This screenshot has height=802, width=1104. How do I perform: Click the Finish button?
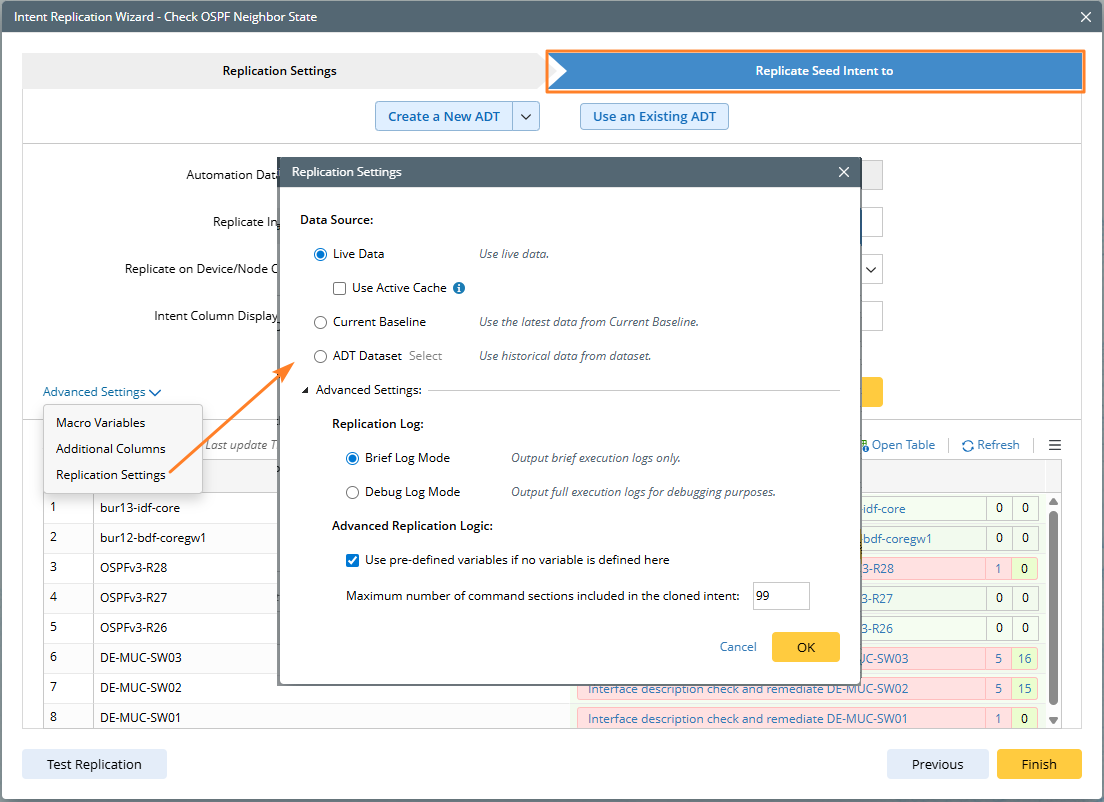point(1039,764)
